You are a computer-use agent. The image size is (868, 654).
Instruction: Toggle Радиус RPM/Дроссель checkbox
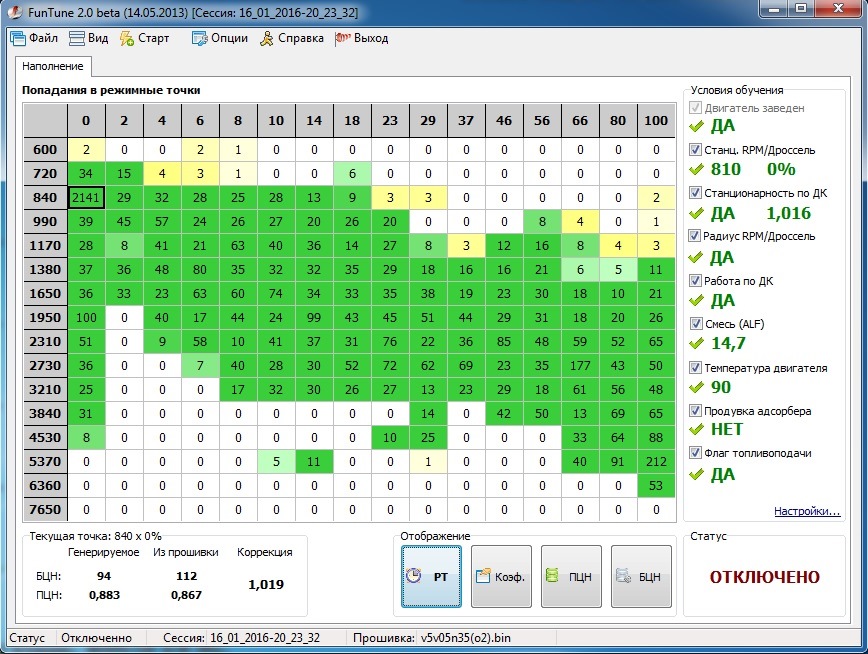coord(695,236)
